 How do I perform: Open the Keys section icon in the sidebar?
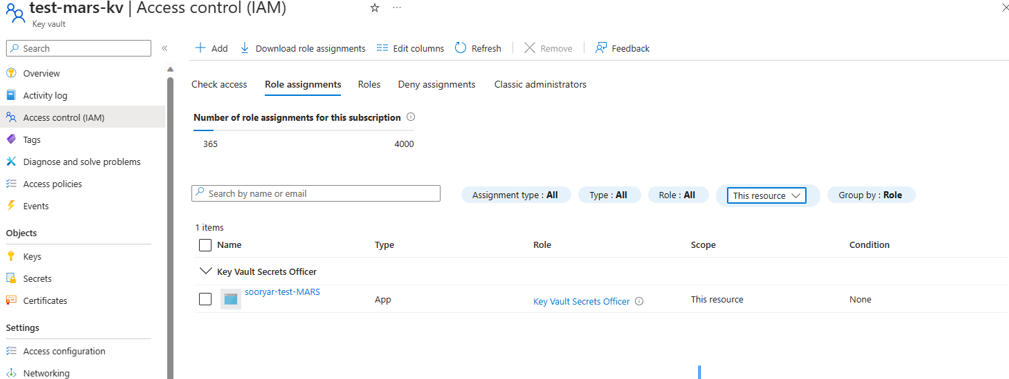[10, 256]
